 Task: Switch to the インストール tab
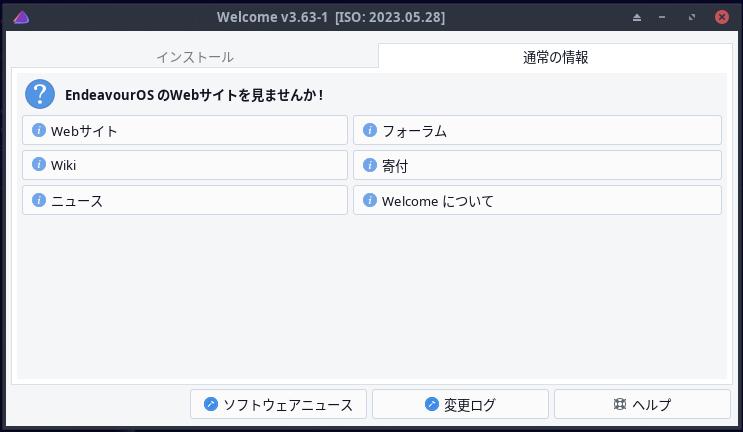click(195, 57)
